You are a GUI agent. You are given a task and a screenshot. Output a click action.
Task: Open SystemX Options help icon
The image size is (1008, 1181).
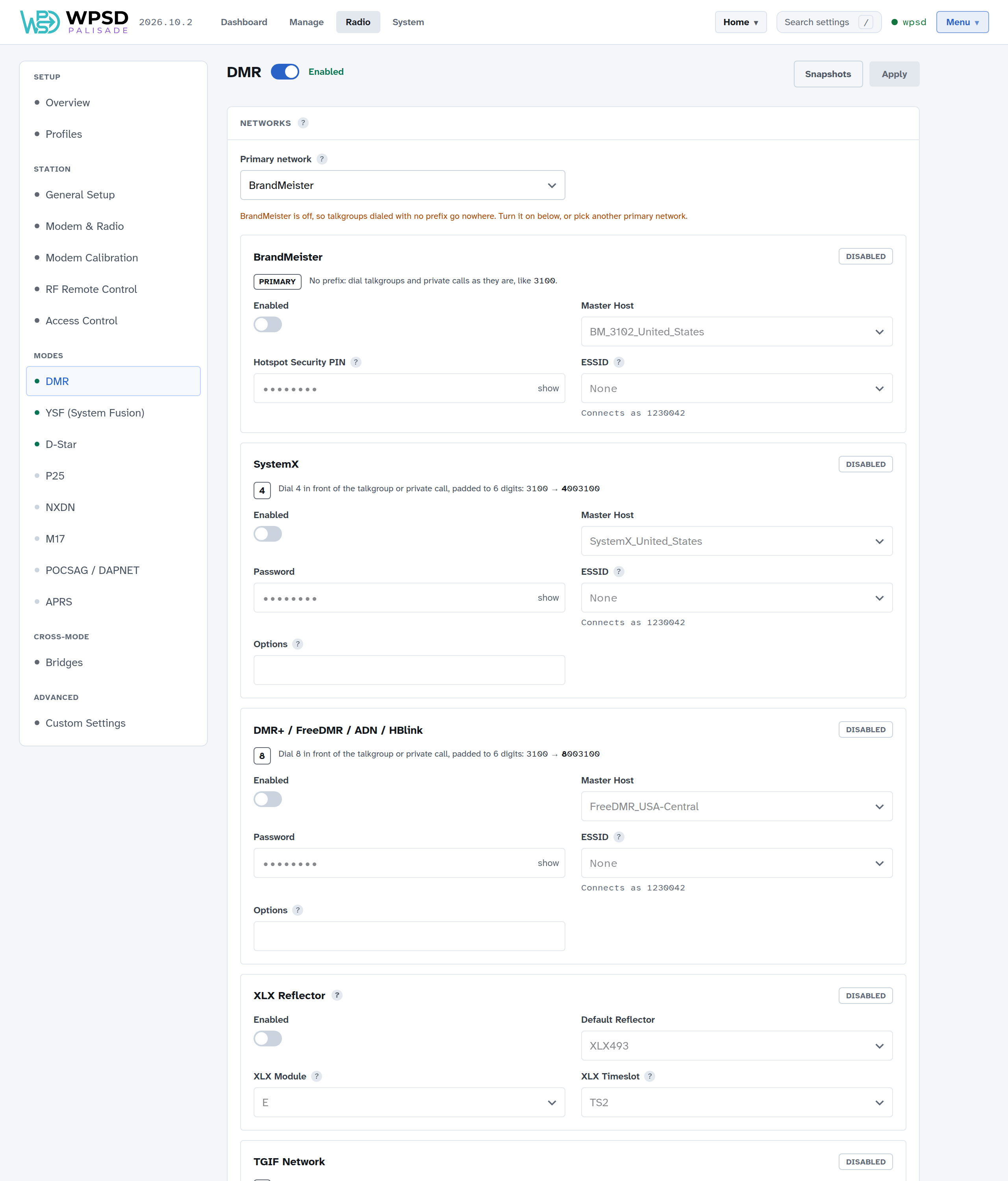point(298,644)
